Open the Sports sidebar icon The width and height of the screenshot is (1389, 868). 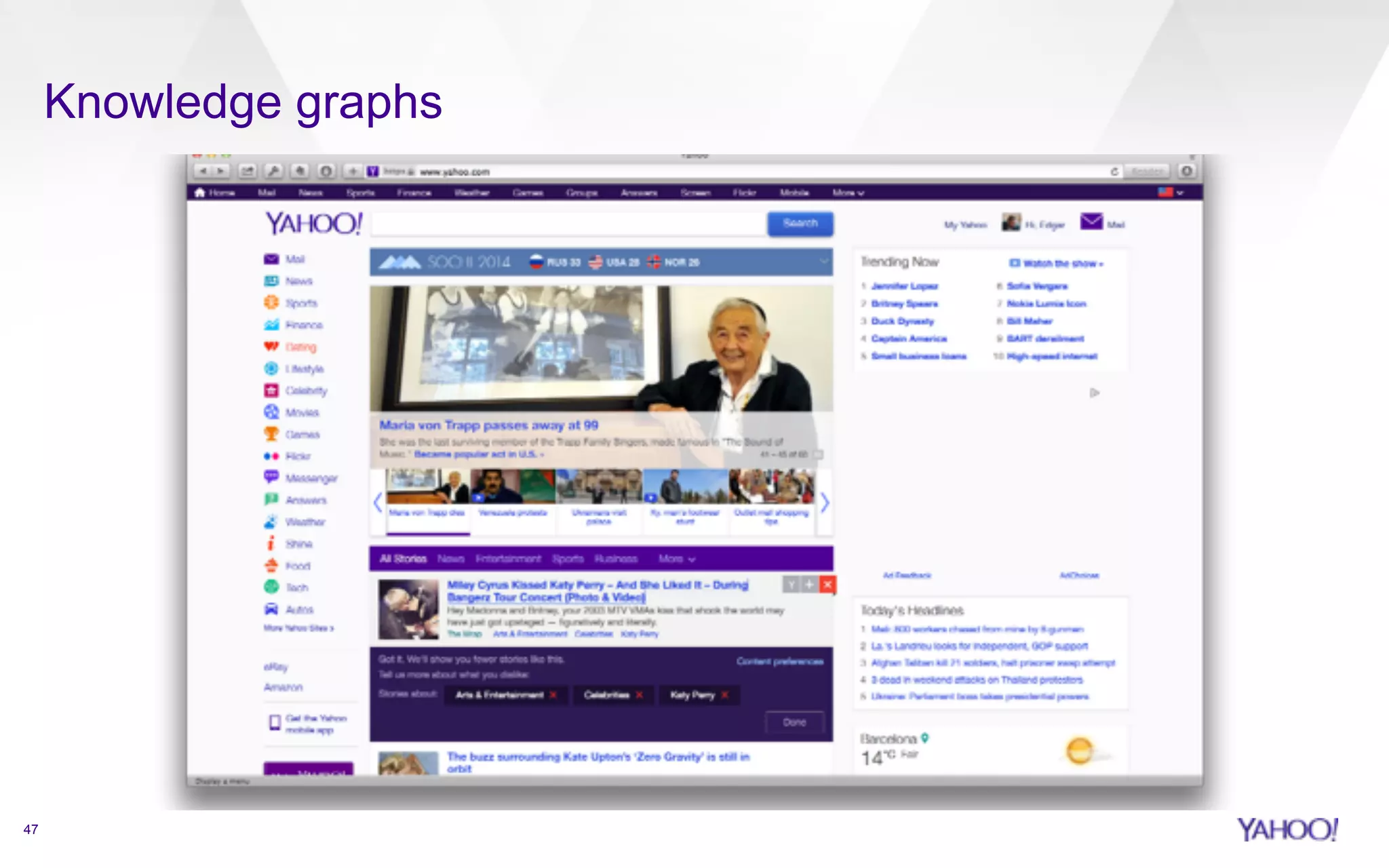coord(271,302)
